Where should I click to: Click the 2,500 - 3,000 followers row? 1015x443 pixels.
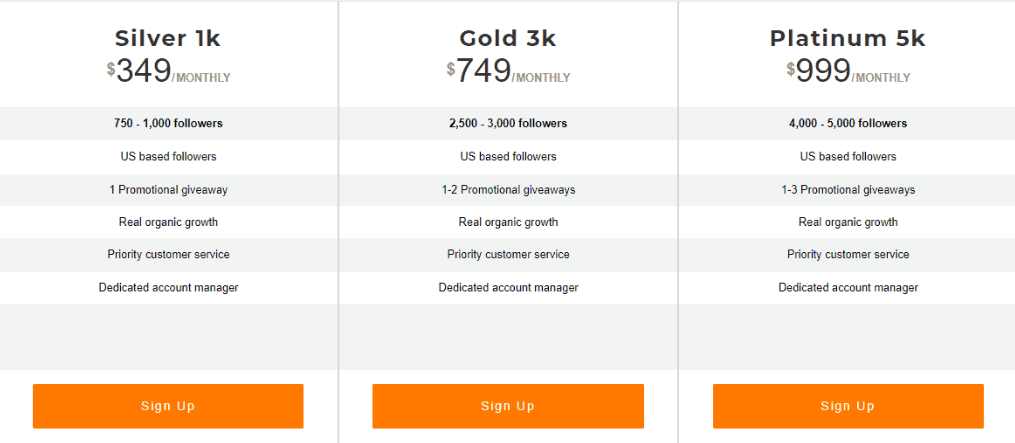pyautogui.click(x=508, y=123)
